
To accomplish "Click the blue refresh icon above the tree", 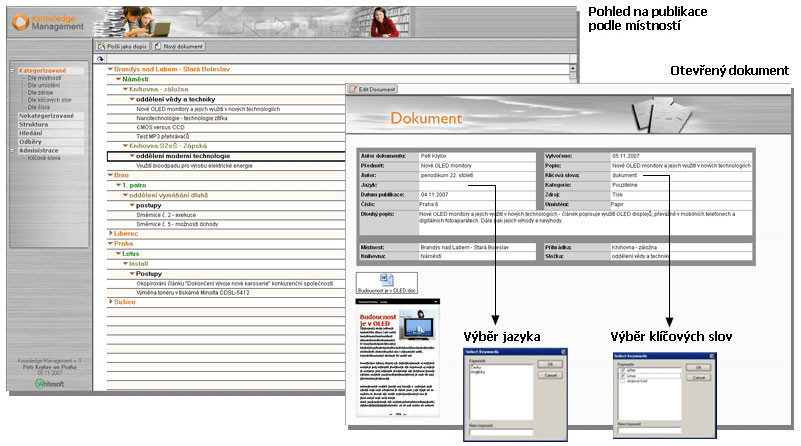I will [100, 59].
